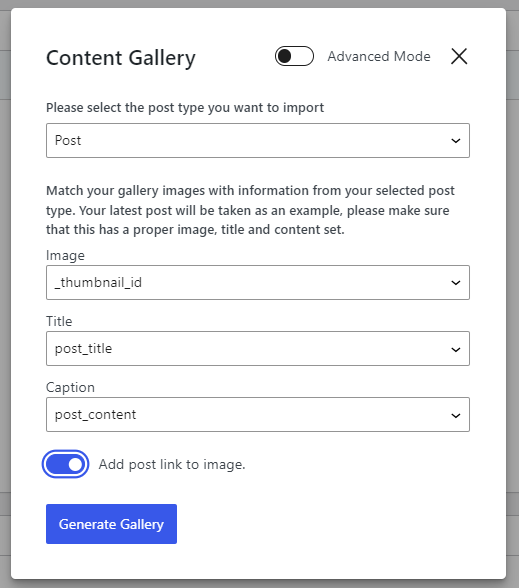Click the 'Match your gallery images' description paragraph
519x588 pixels.
click(x=250, y=210)
